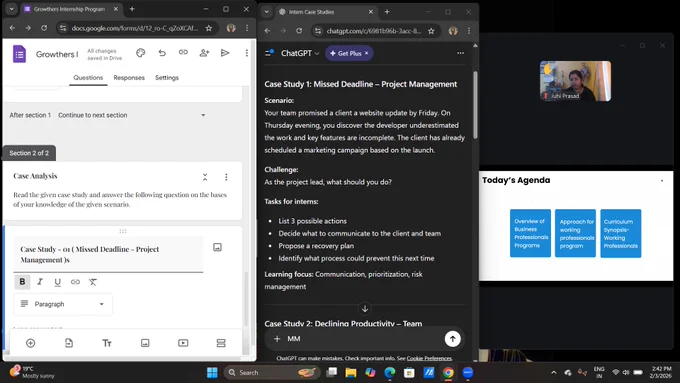Open the Chrome profile avatar in ChatGPT window
Image resolution: width=680 pixels, height=383 pixels.
pos(453,31)
